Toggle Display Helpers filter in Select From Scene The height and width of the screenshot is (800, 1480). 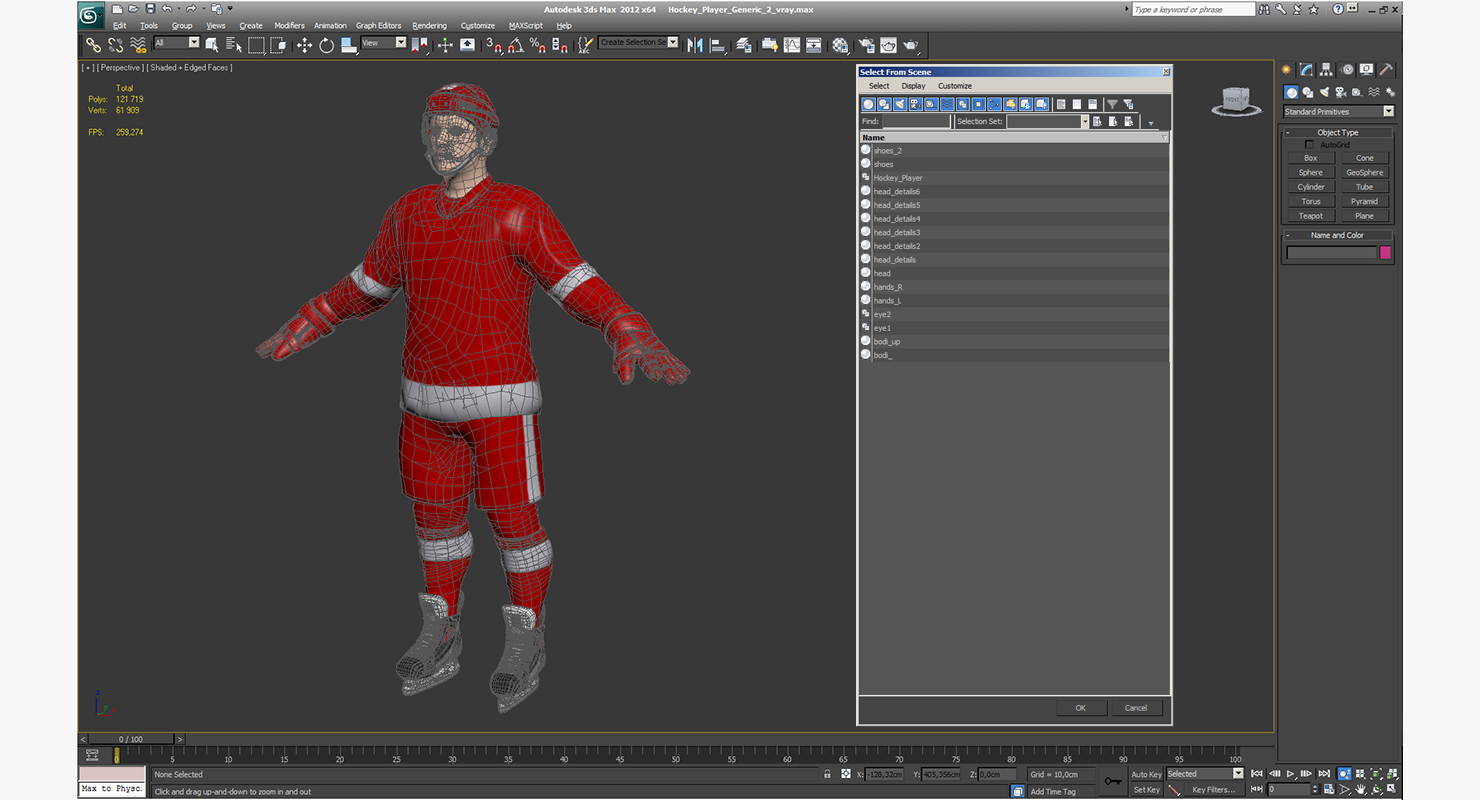pyautogui.click(x=931, y=104)
